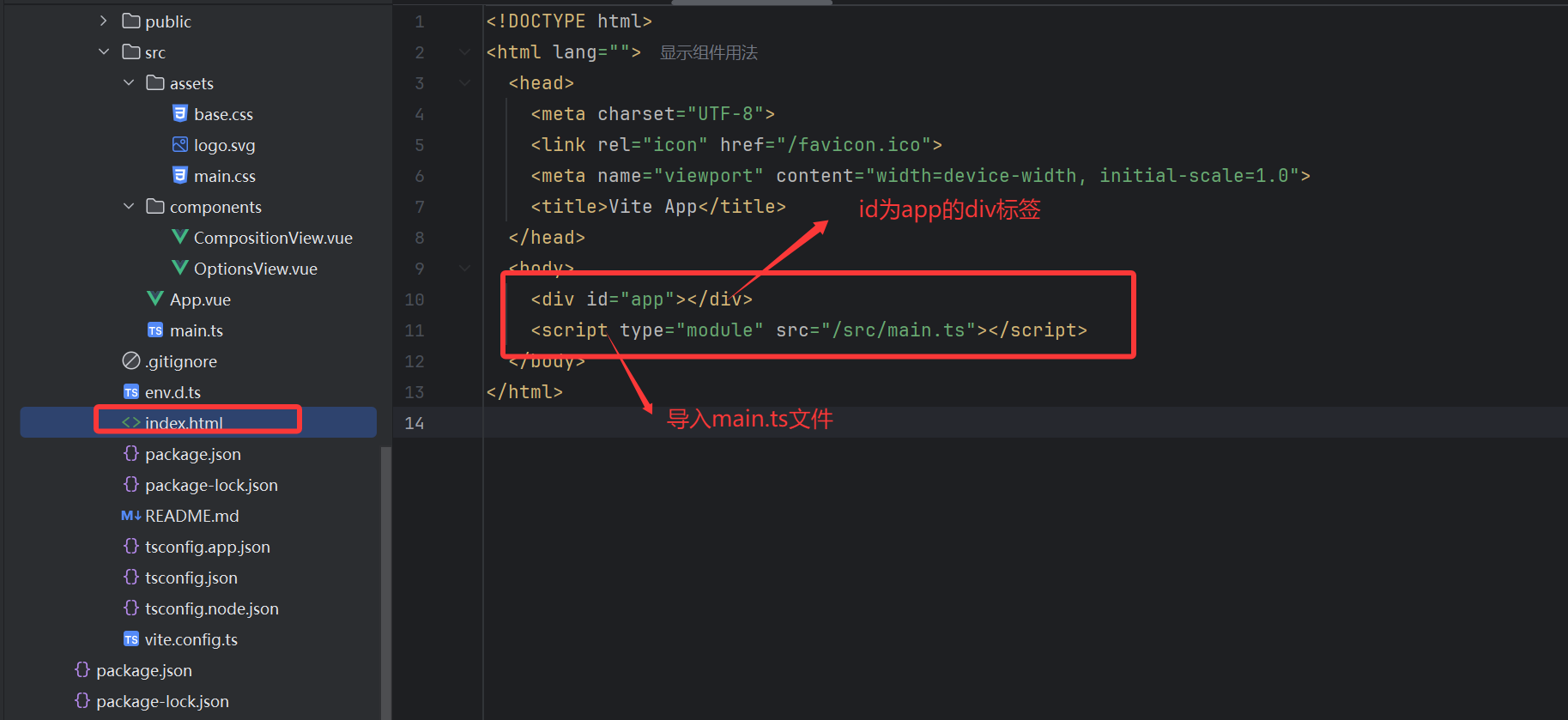Open base.css in the file tree
Image resolution: width=1568 pixels, height=720 pixels.
(x=223, y=114)
